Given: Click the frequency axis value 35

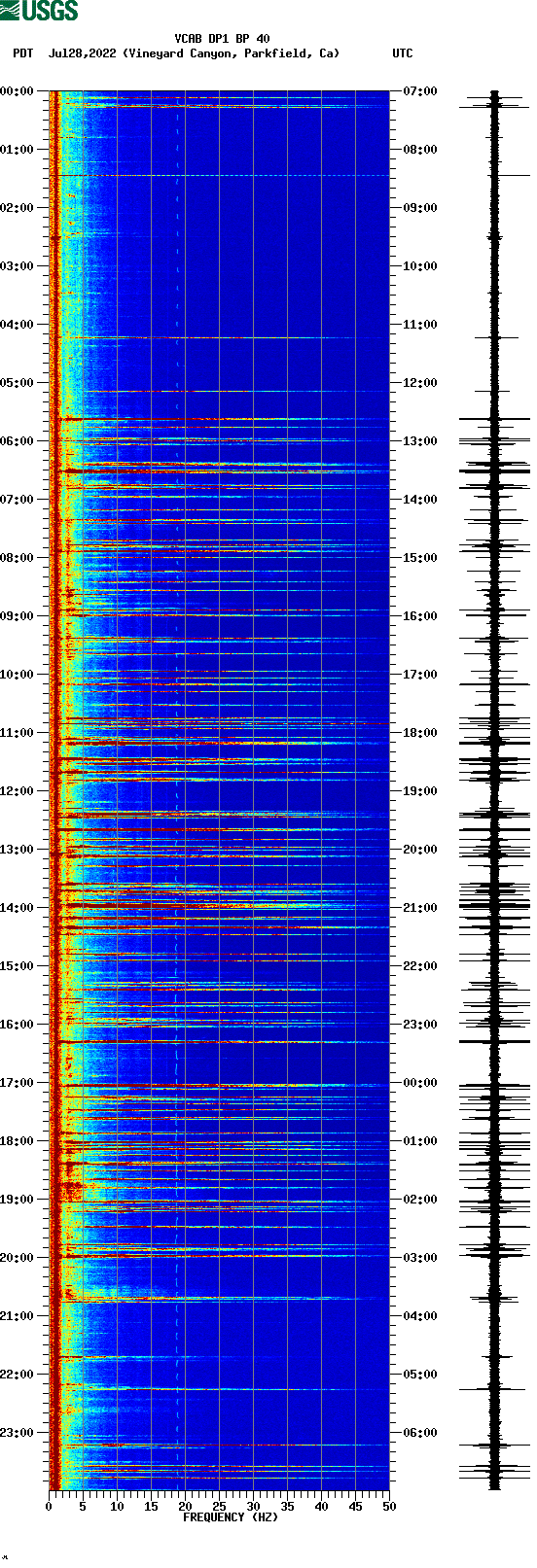Looking at the screenshot, I should click(287, 1507).
